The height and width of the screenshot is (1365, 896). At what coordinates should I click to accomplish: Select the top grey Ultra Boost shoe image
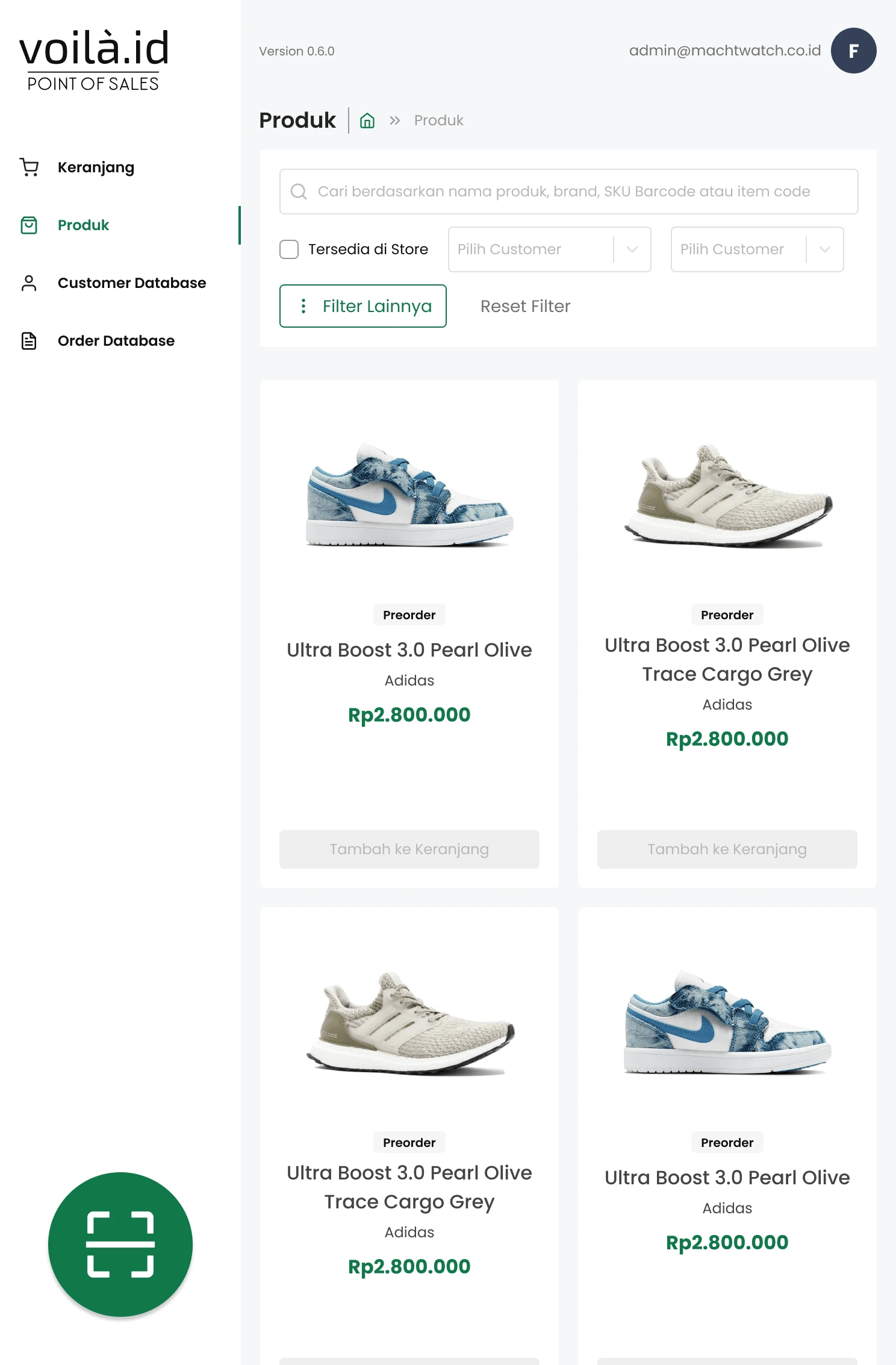(x=727, y=495)
